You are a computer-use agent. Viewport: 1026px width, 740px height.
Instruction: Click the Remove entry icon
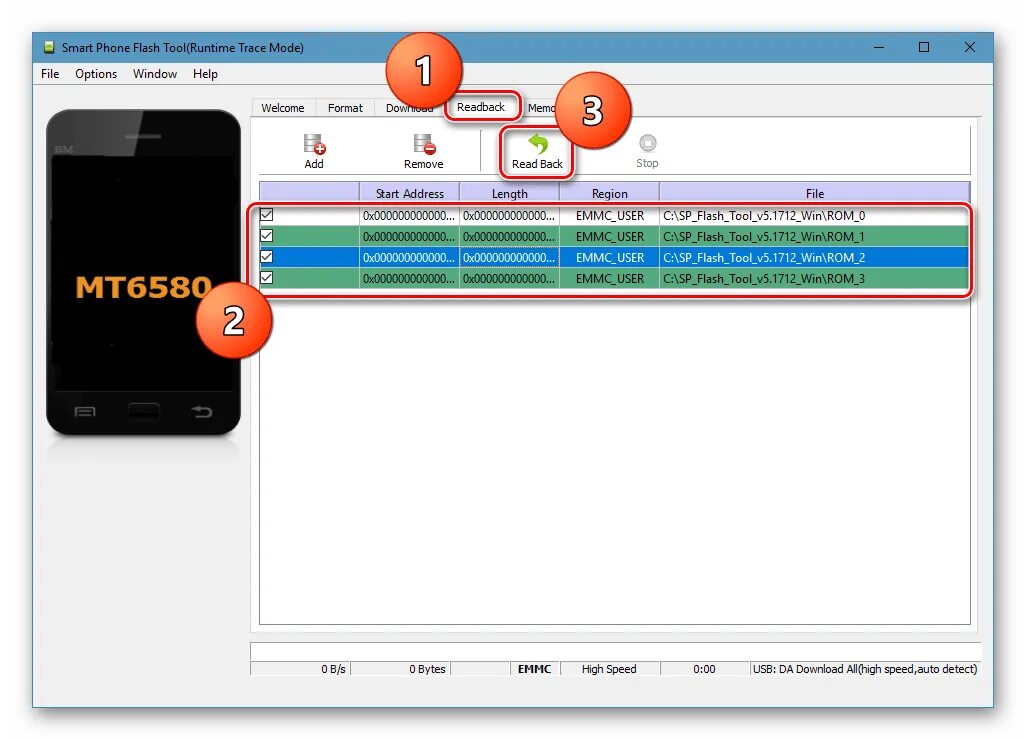click(x=423, y=144)
